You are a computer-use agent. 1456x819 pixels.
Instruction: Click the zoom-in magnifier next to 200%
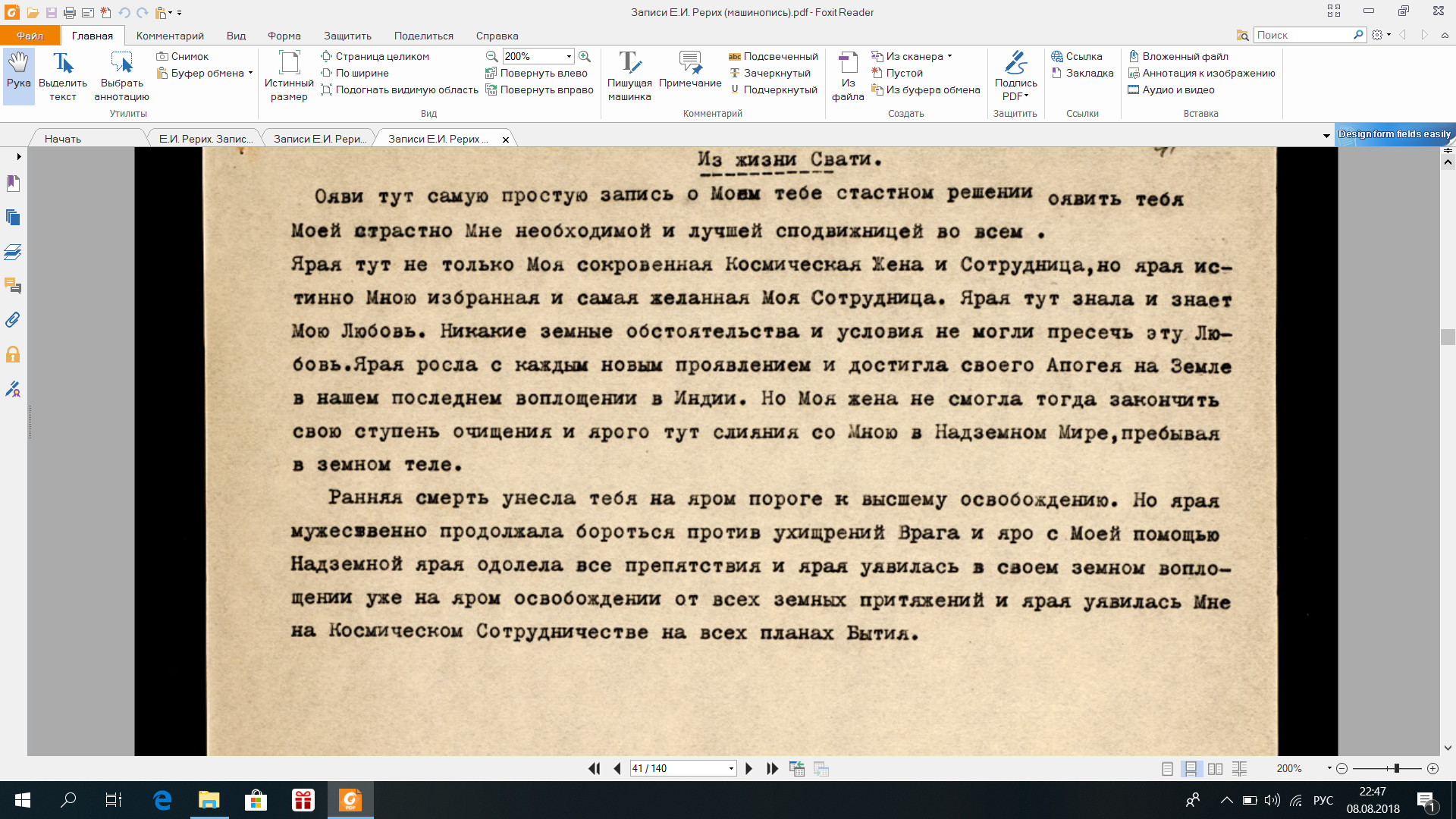coord(585,56)
